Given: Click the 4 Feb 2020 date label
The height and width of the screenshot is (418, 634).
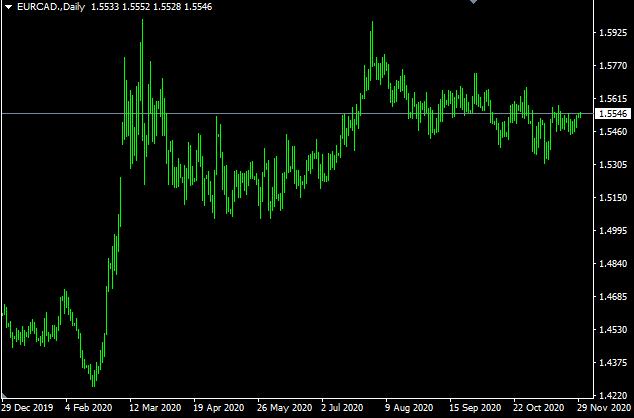Looking at the screenshot, I should point(89,407).
